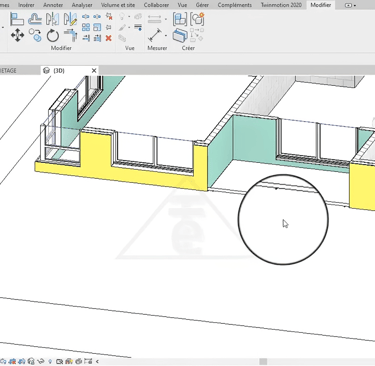Image resolution: width=375 pixels, height=366 pixels.
Task: Toggle blue lightbulb in view control bar
Action: (50, 361)
